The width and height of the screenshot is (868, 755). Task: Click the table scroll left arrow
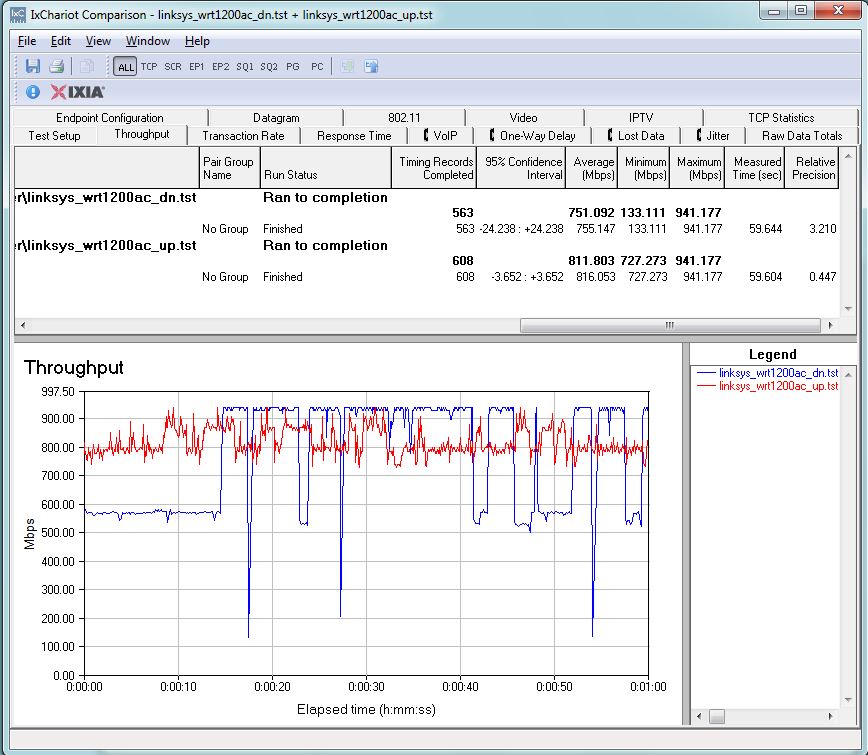[x=23, y=325]
